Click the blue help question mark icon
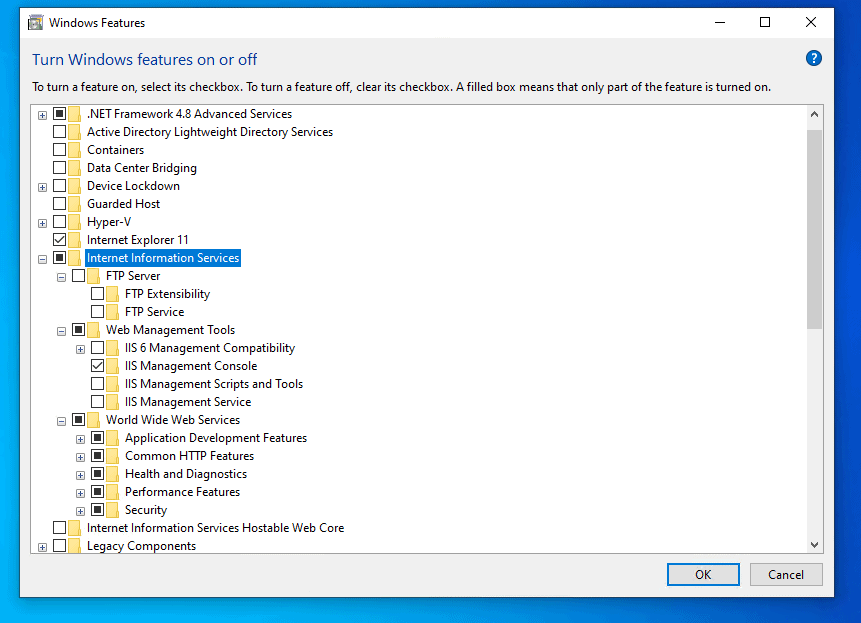The height and width of the screenshot is (623, 861). pos(813,58)
